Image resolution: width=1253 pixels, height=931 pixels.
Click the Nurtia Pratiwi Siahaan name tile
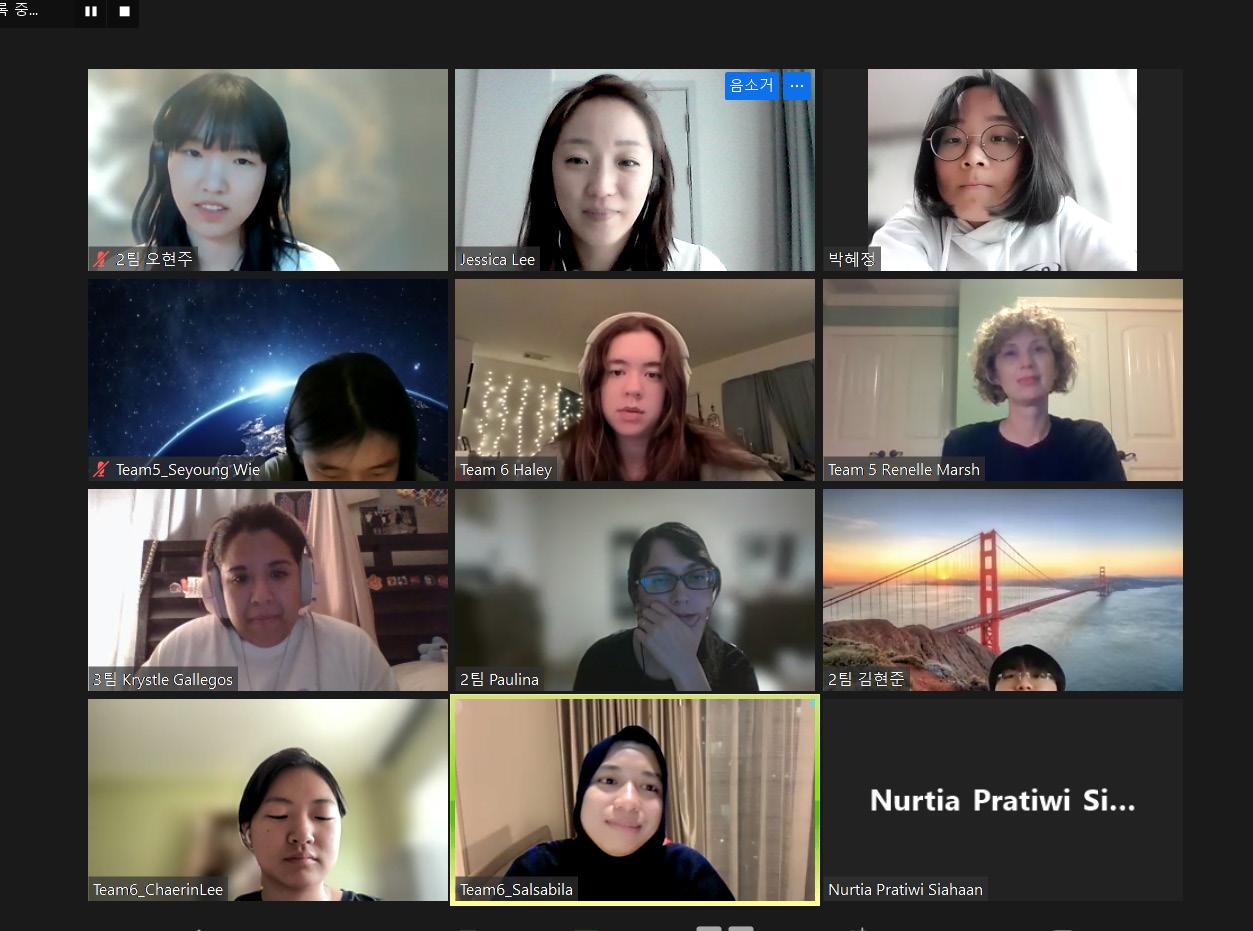point(1002,800)
